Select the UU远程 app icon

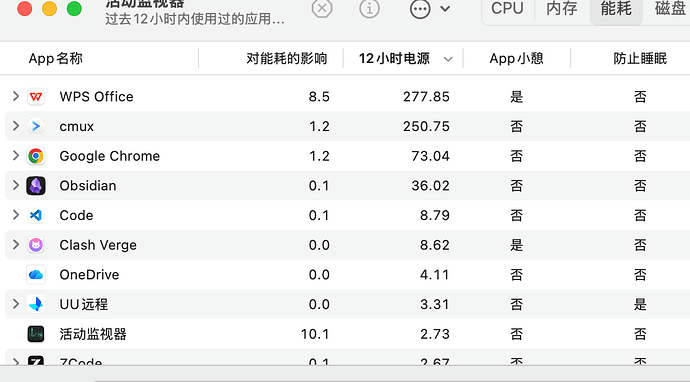(36, 304)
